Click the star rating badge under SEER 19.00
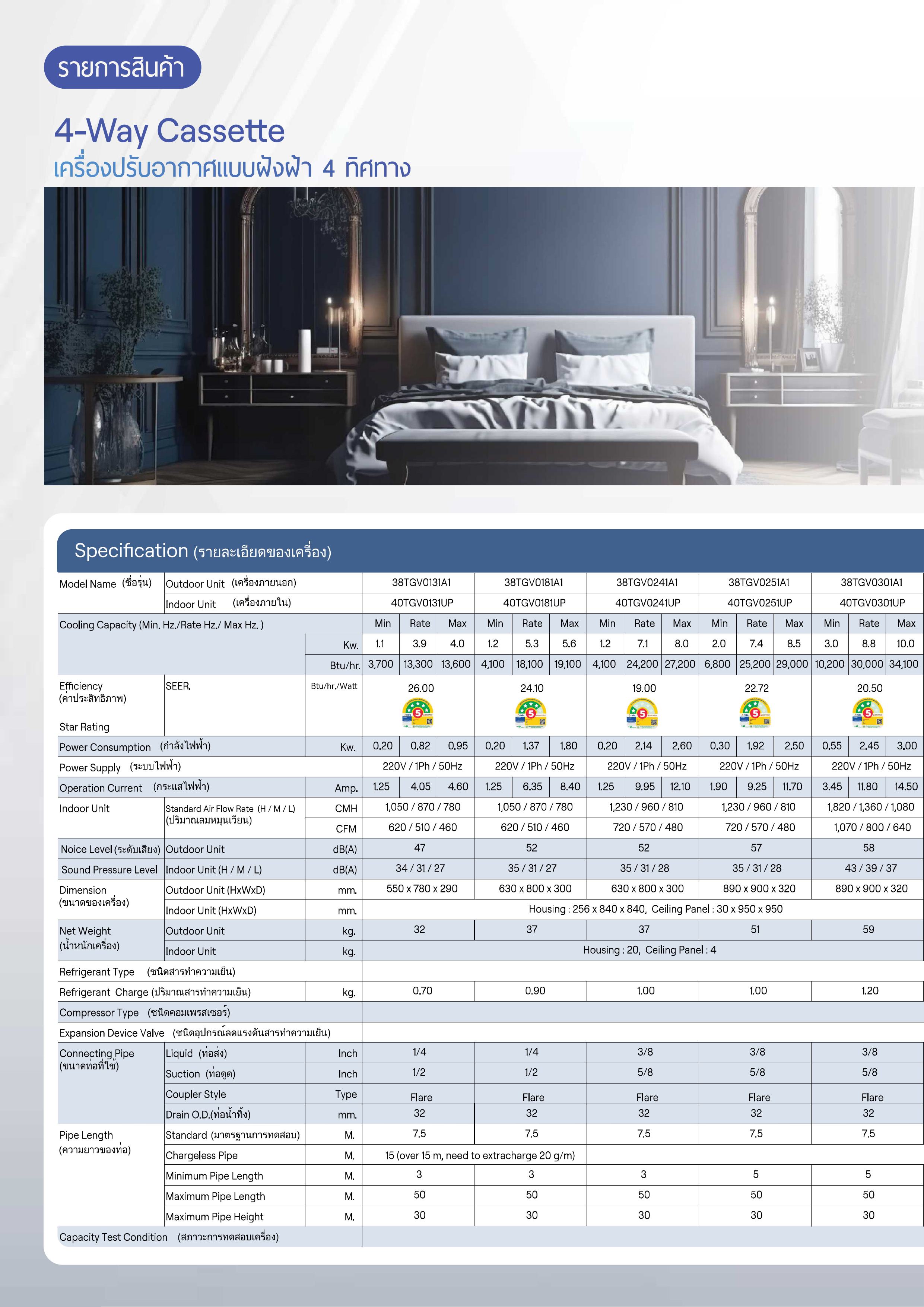Screen dimensions: 924x1307 (x=642, y=714)
